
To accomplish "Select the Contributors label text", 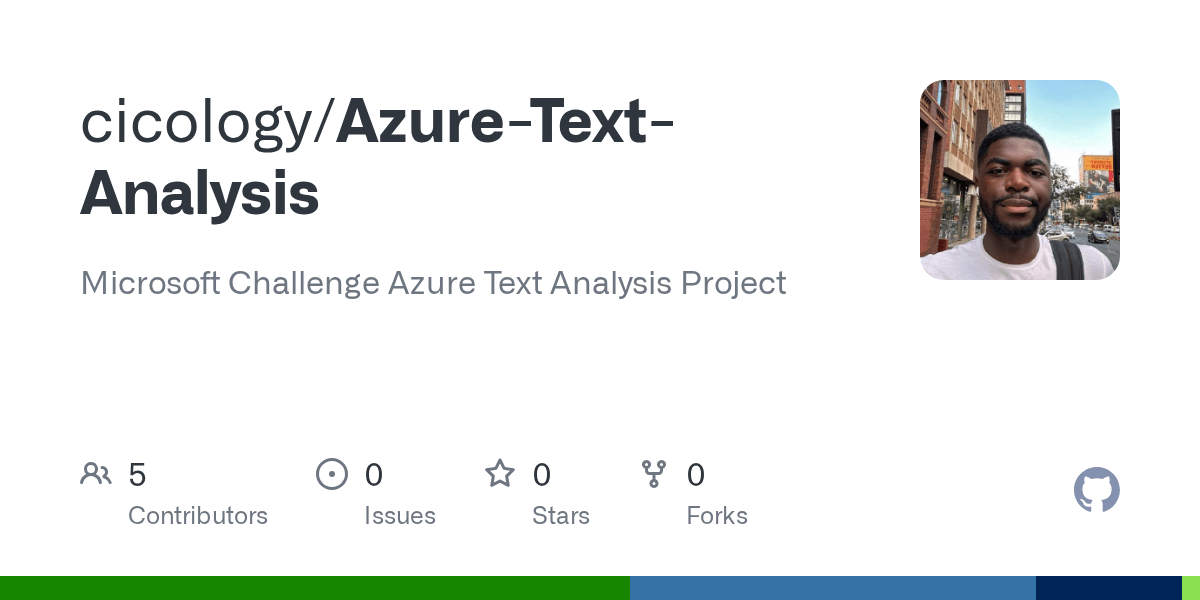I will coord(198,516).
